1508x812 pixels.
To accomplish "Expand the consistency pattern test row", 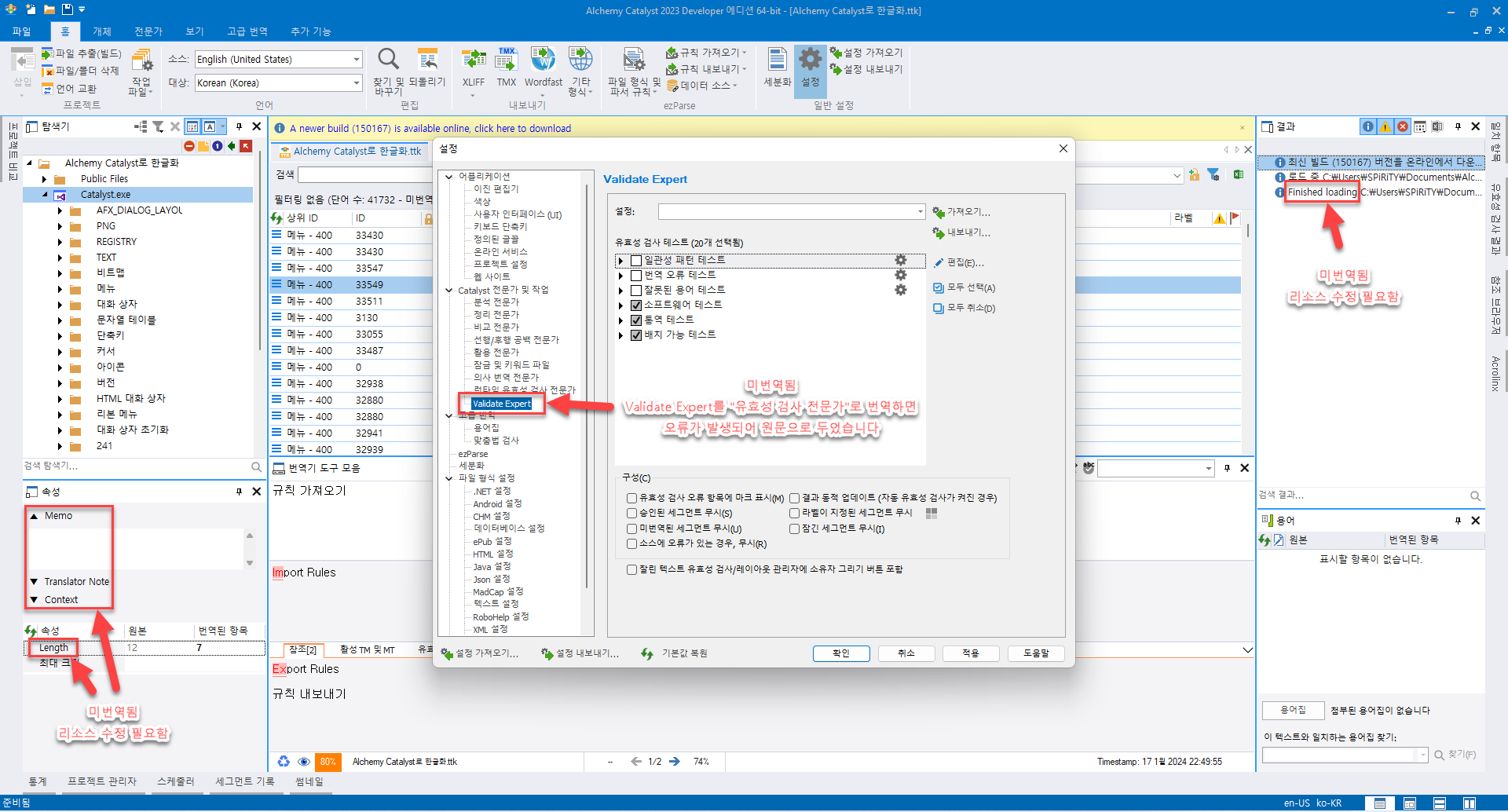I will [x=620, y=261].
